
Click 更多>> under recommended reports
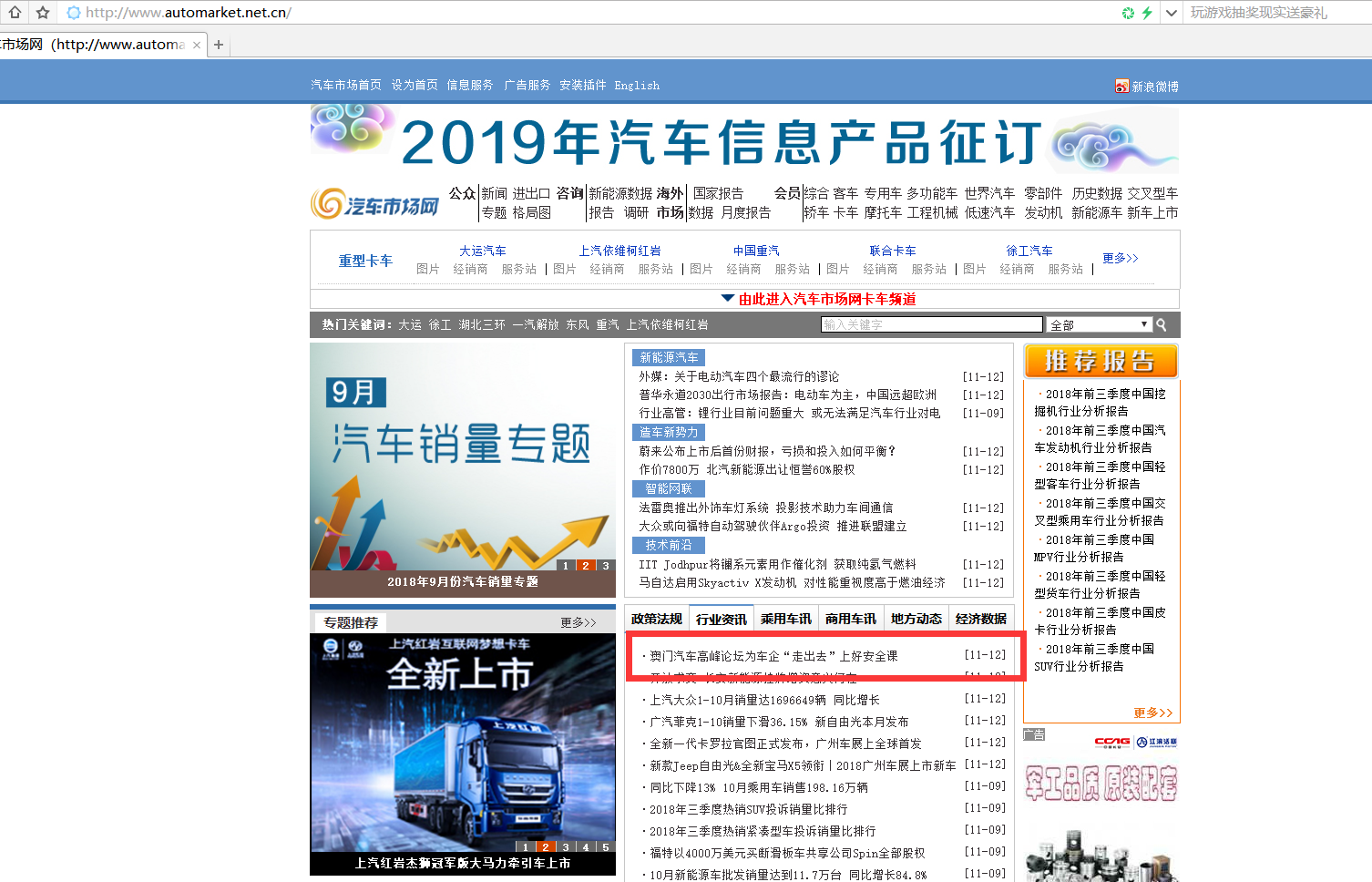pyautogui.click(x=1152, y=713)
